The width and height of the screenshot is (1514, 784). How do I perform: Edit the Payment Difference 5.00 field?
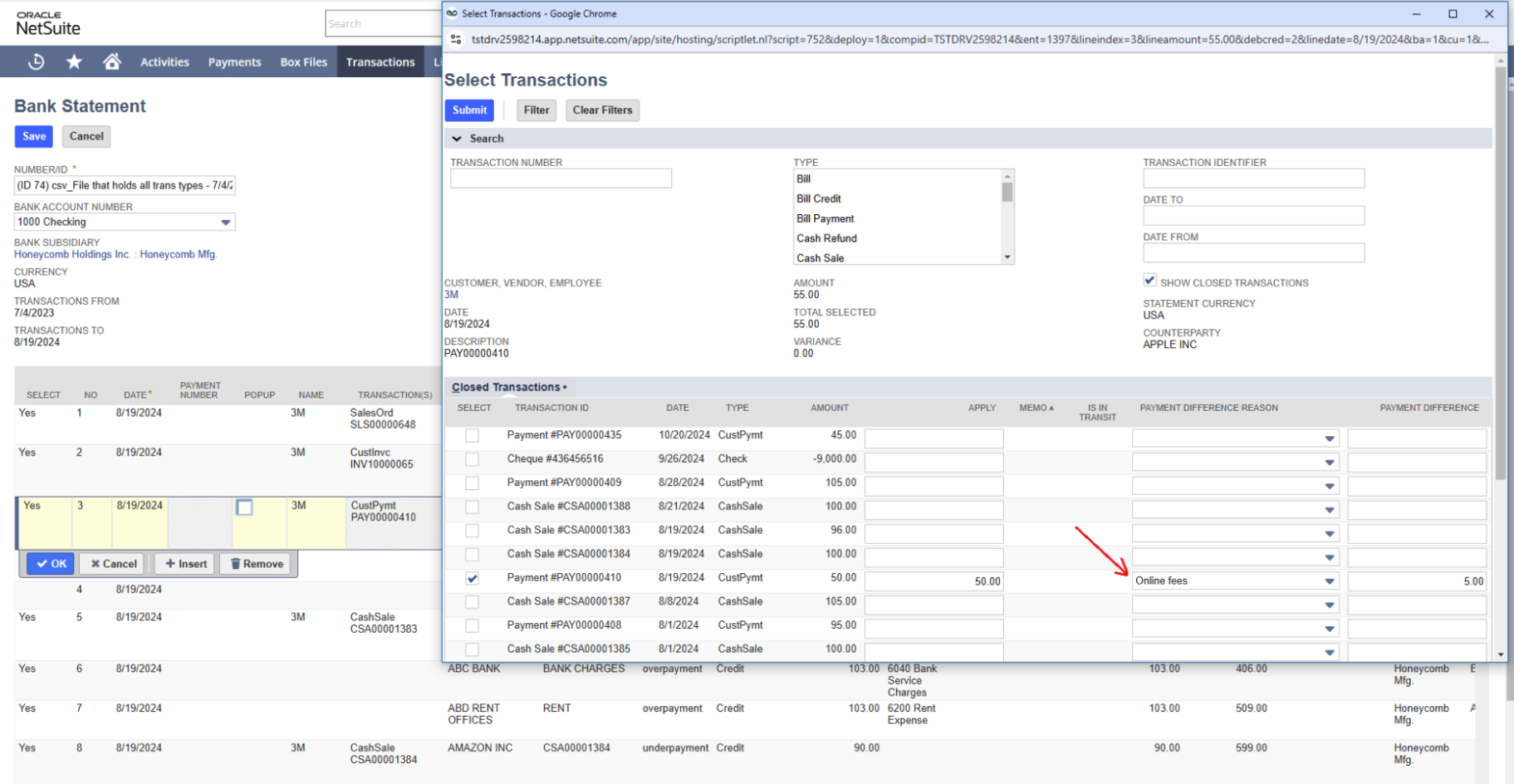[x=1416, y=581]
